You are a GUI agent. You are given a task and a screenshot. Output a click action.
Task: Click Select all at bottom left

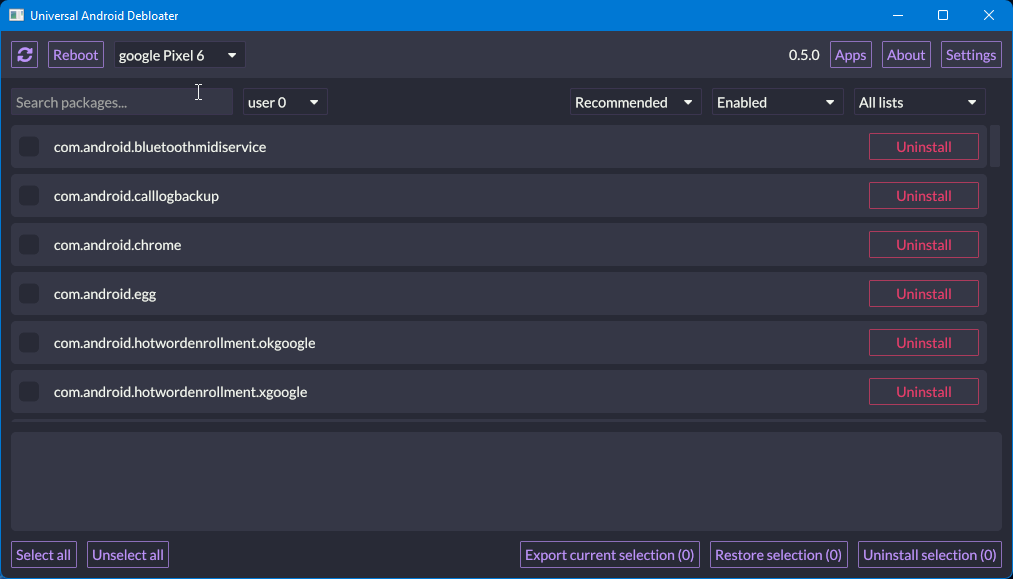point(44,555)
